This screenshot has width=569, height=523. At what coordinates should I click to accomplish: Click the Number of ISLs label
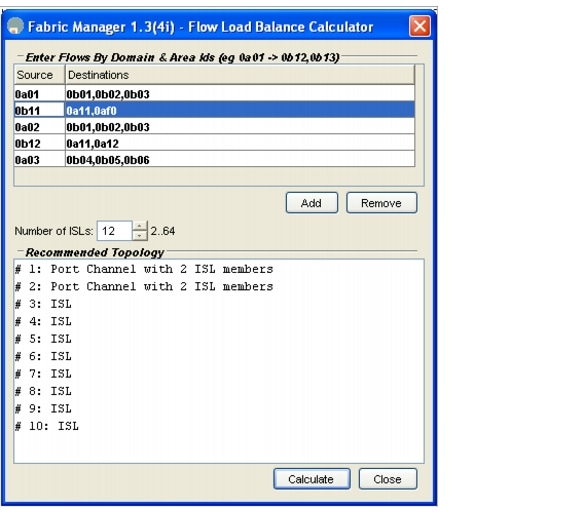tap(54, 231)
